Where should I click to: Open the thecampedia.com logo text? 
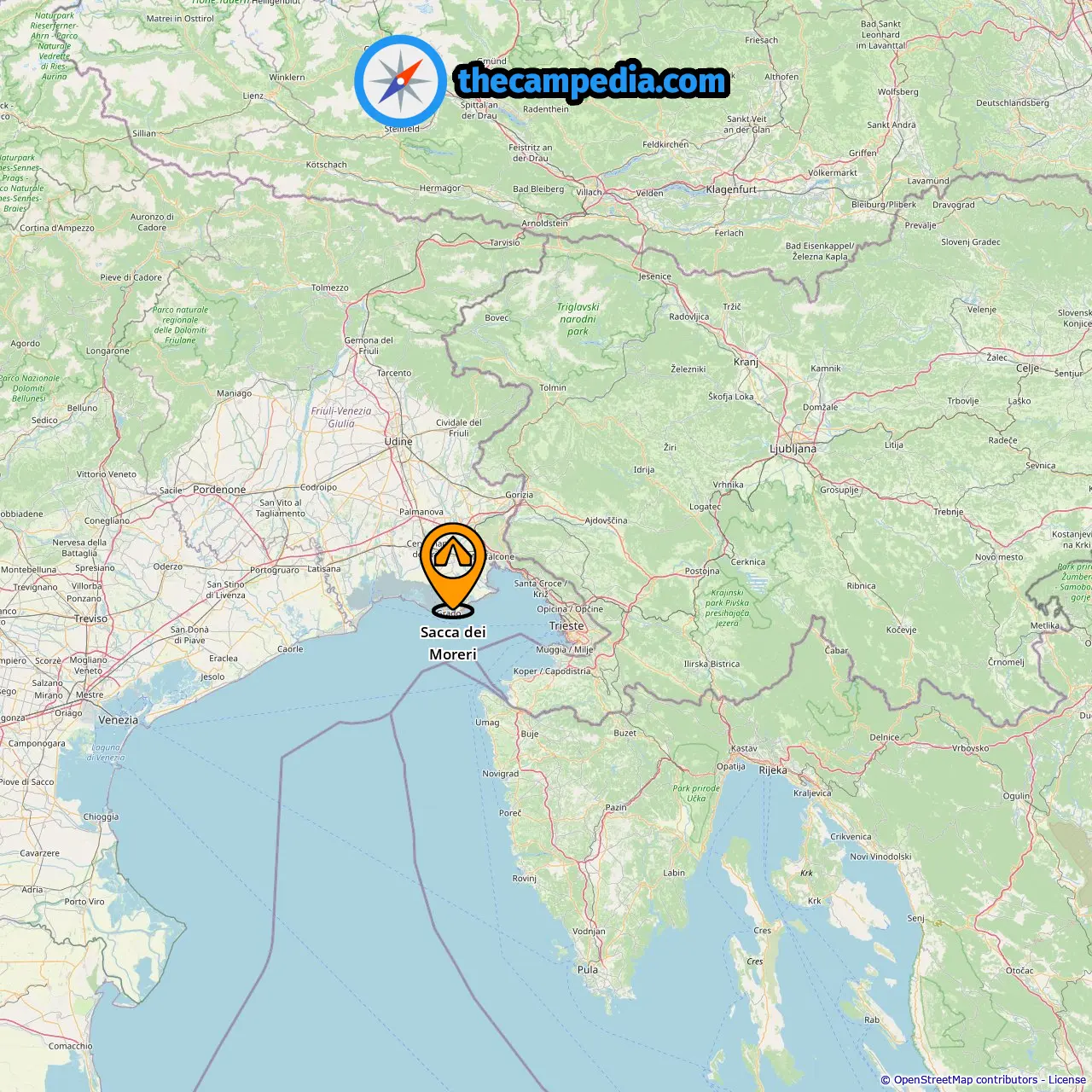tap(592, 81)
